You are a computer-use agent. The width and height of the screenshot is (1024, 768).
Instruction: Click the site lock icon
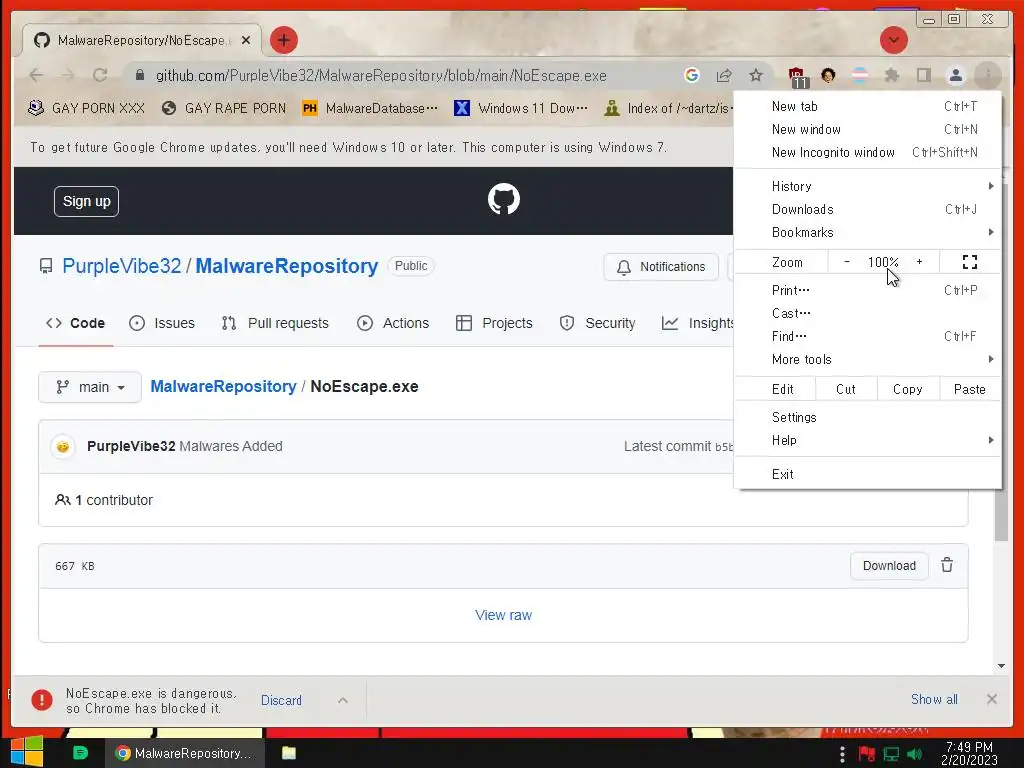139,75
